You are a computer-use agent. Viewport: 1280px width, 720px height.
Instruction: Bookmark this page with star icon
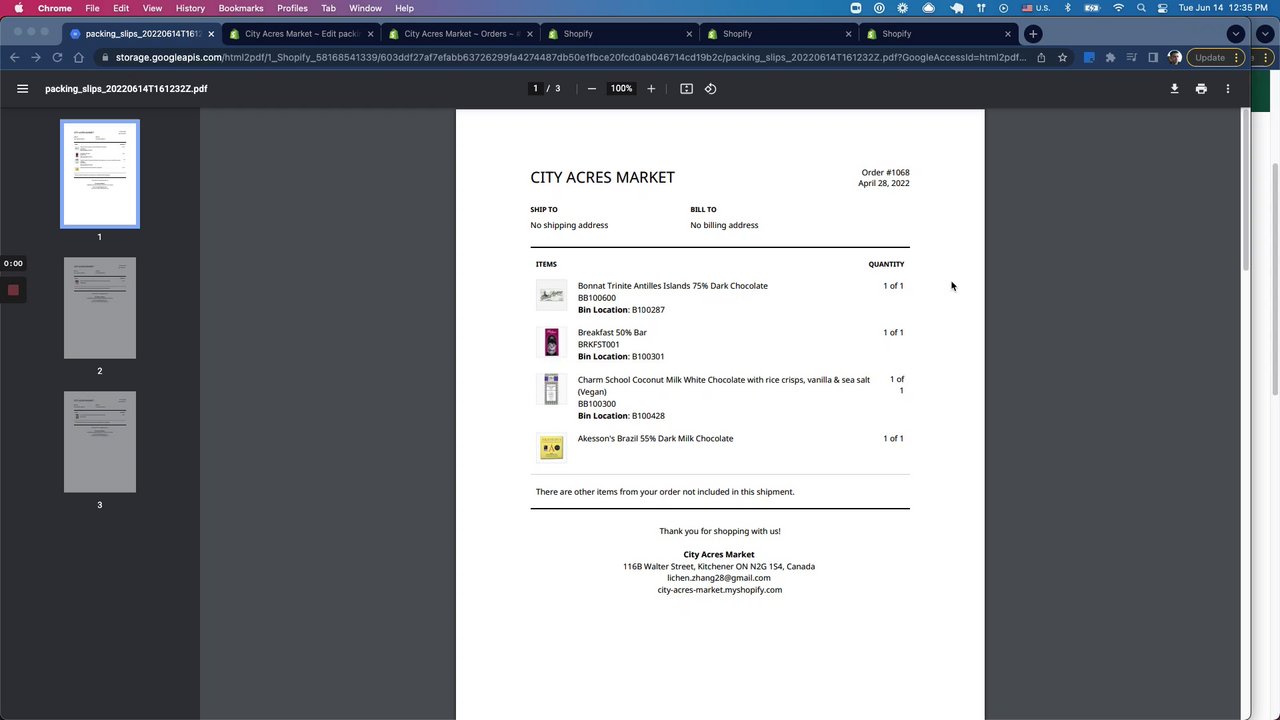tap(1062, 58)
